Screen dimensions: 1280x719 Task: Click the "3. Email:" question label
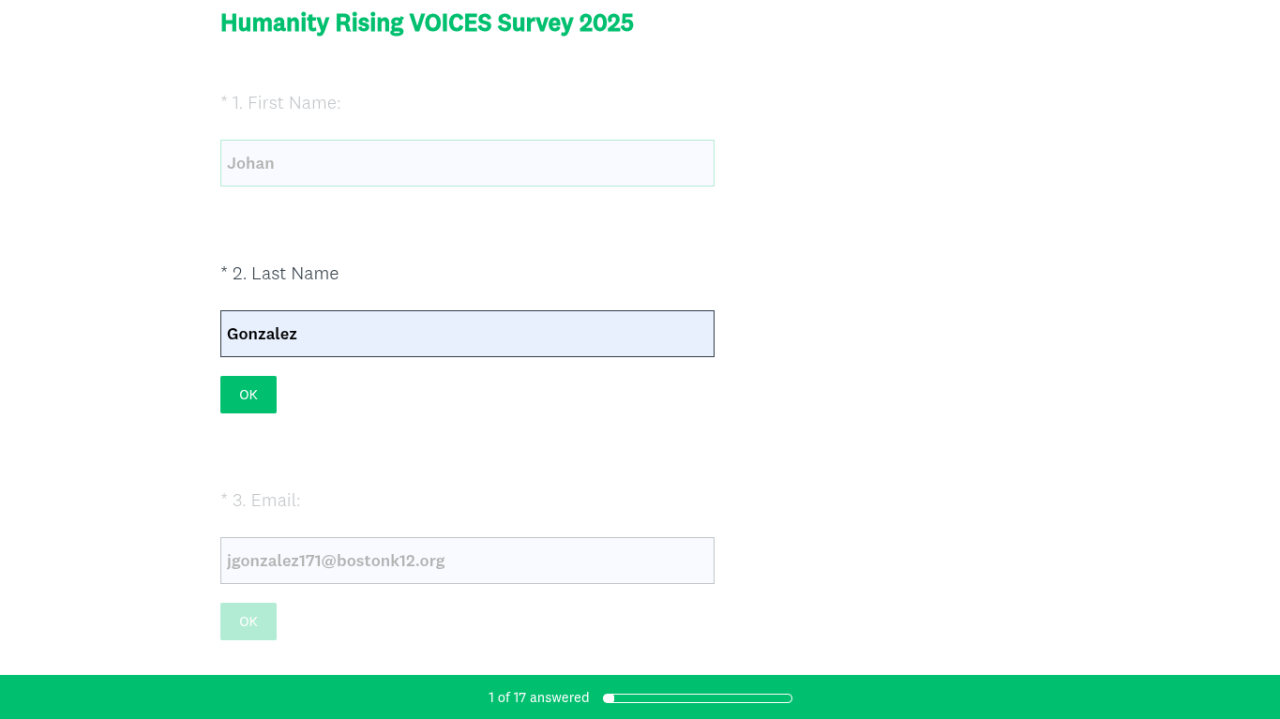266,500
